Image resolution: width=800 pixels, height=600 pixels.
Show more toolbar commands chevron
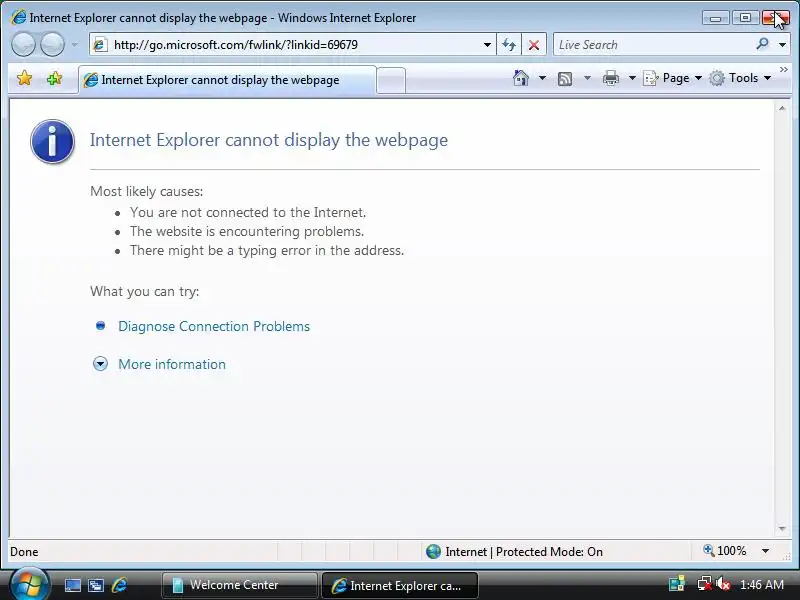point(784,69)
